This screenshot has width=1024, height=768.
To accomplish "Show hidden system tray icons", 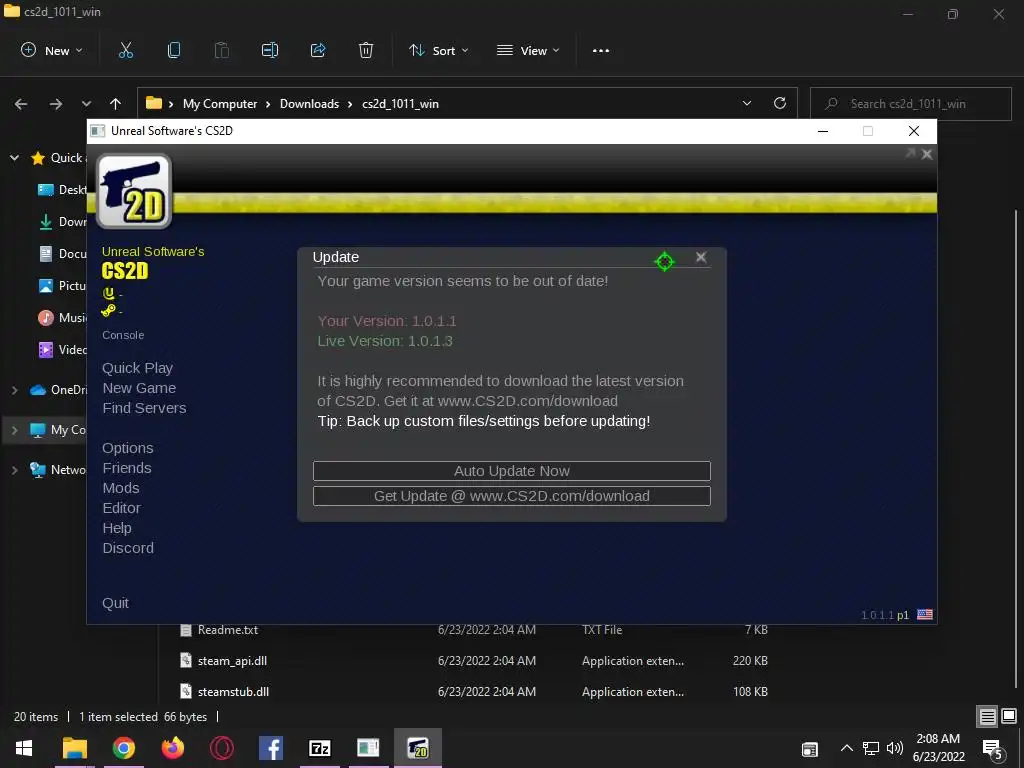I will coord(846,748).
